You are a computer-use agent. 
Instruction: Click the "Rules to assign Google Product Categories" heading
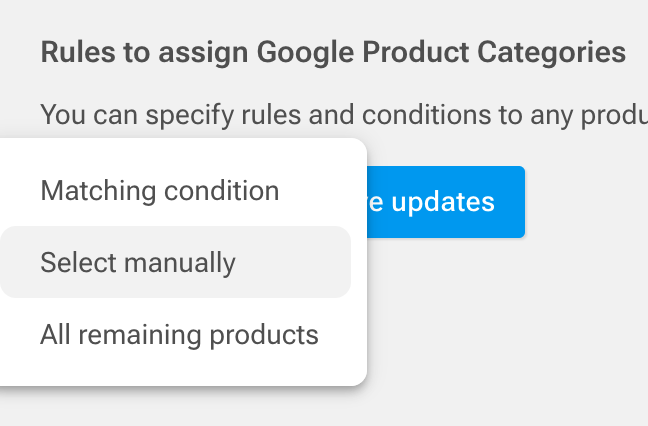coord(333,52)
